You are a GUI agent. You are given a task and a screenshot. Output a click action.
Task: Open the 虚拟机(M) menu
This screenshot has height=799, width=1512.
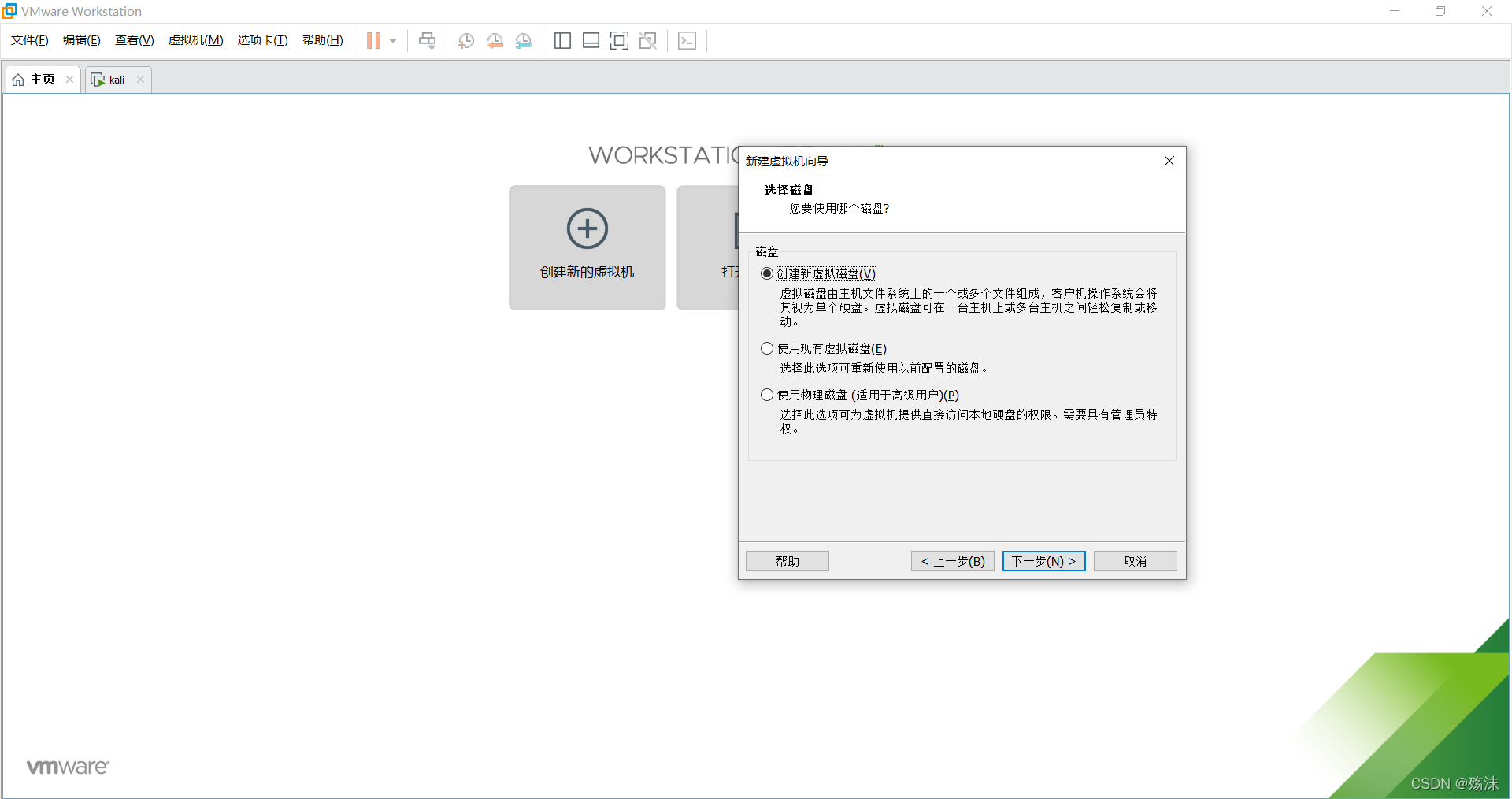tap(195, 40)
